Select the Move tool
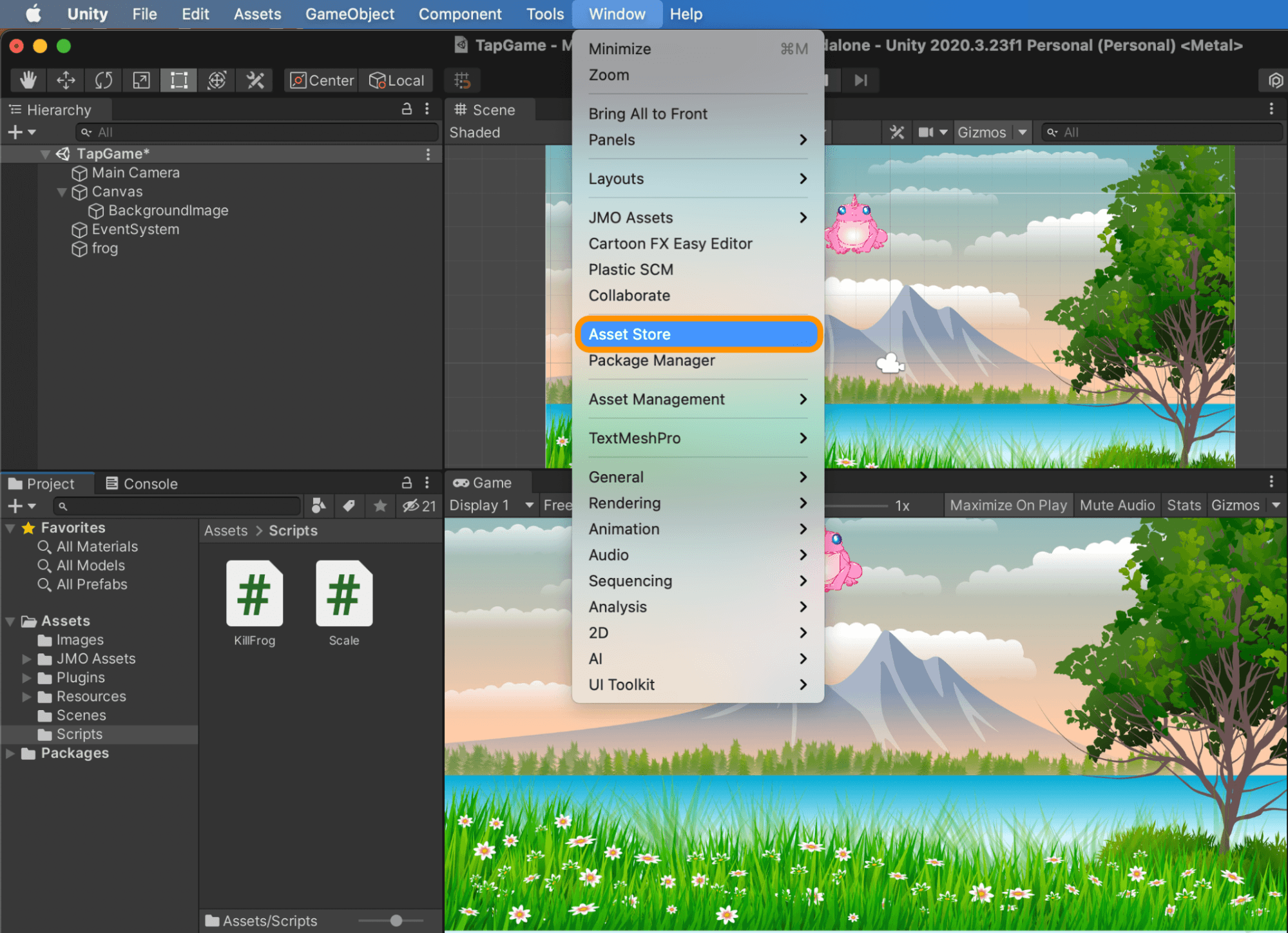The image size is (1288, 933). 65,80
